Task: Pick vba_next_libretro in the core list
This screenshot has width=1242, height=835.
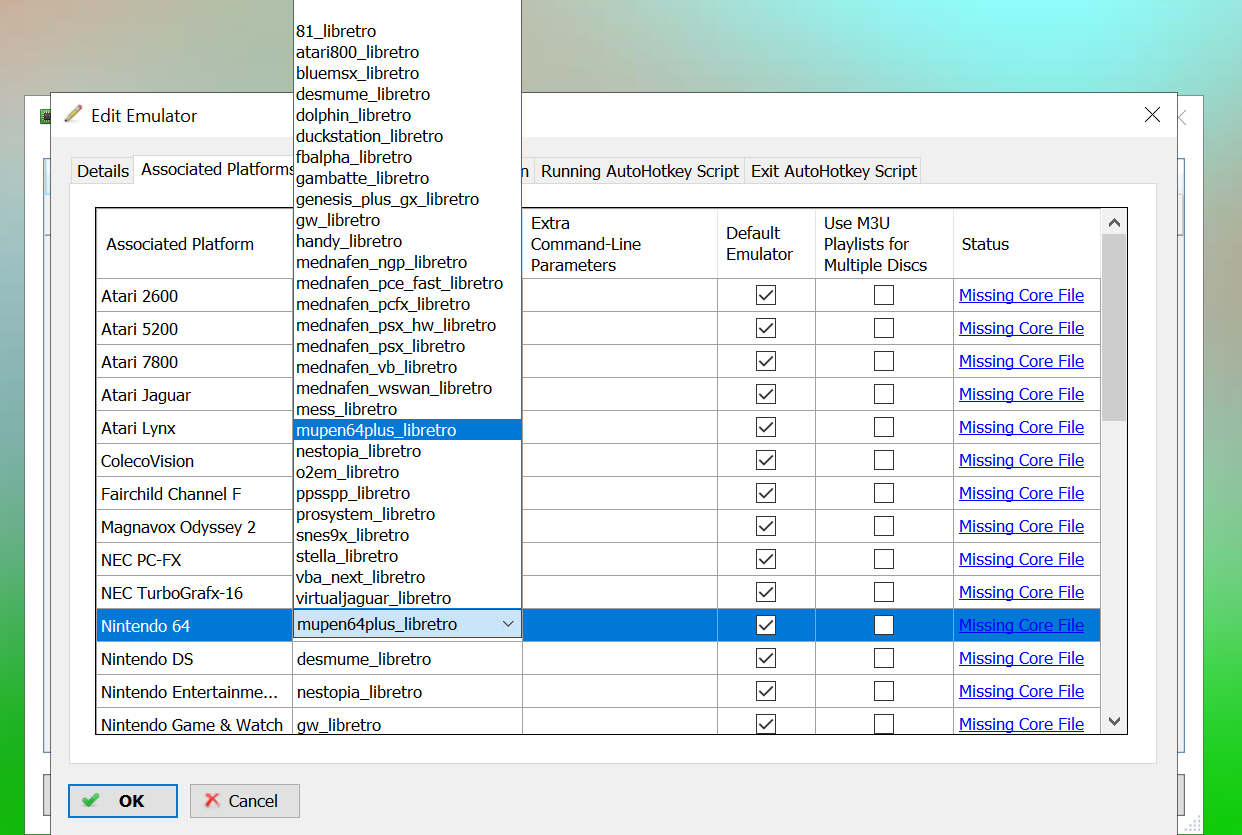Action: tap(407, 577)
